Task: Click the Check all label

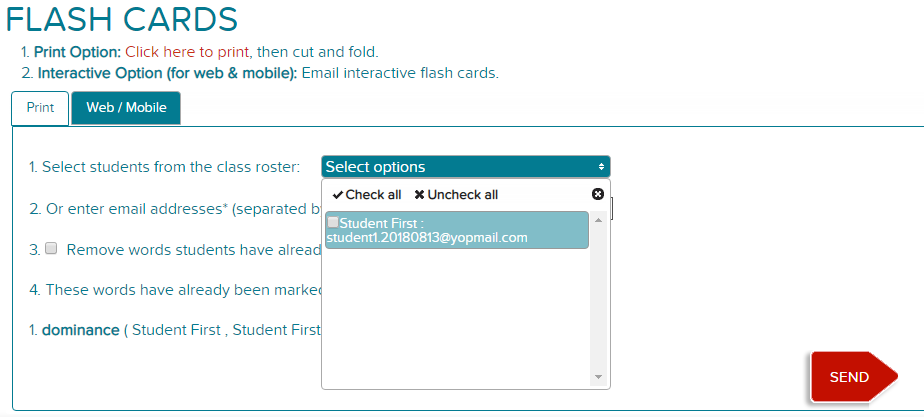Action: point(374,195)
